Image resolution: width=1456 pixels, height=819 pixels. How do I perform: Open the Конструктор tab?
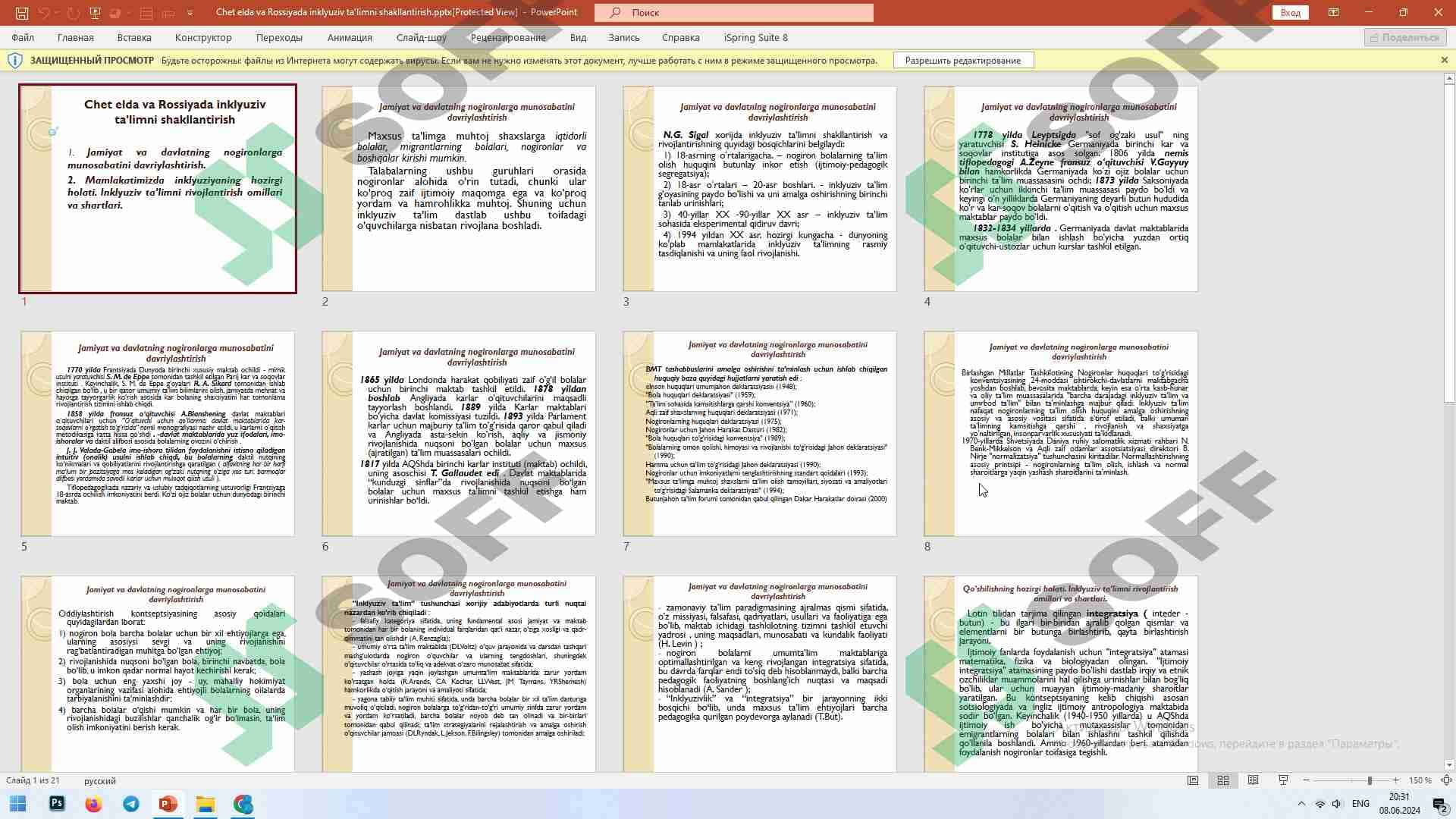point(203,37)
